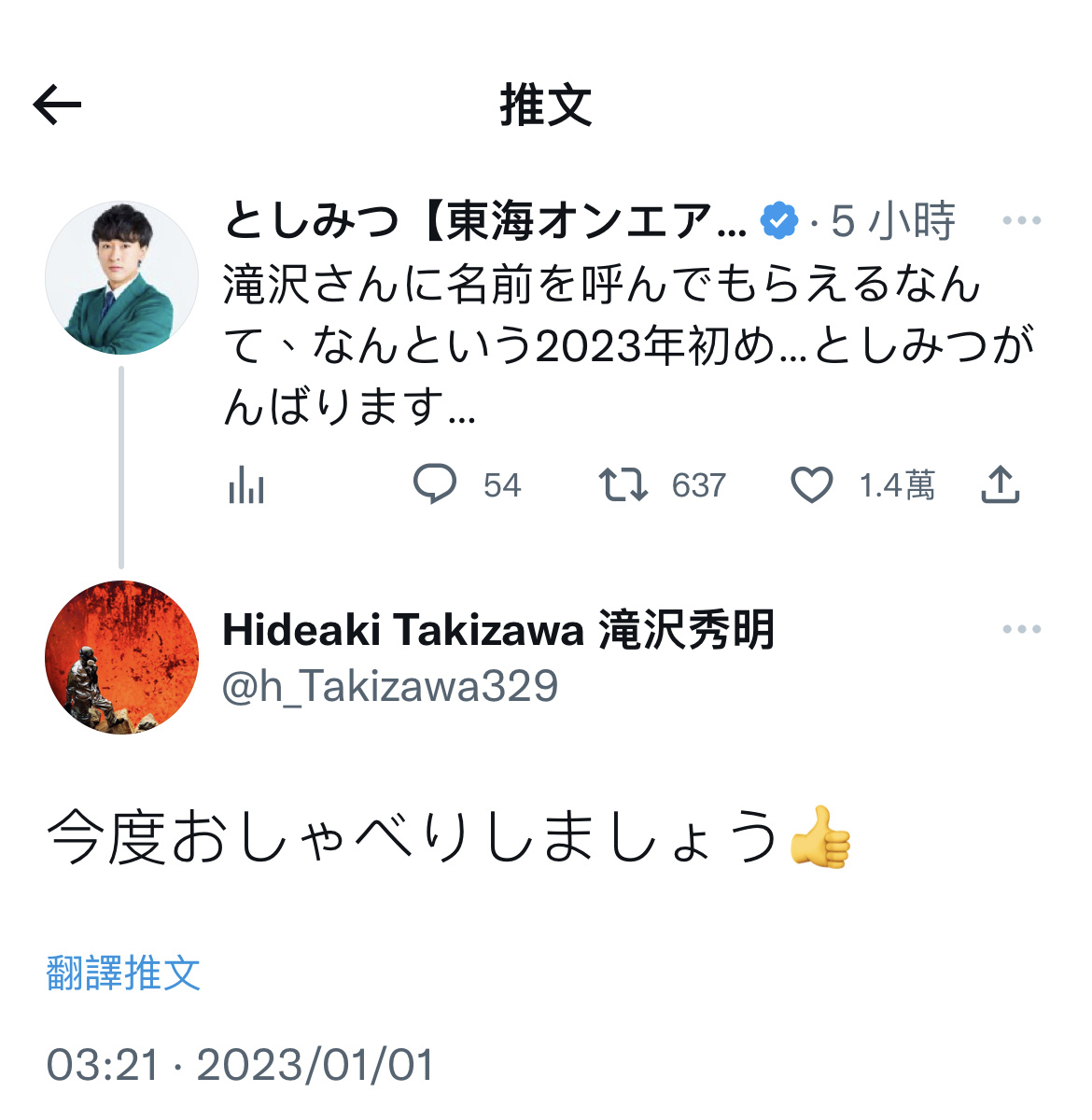Open @h_Takizawa329 handle

(390, 687)
